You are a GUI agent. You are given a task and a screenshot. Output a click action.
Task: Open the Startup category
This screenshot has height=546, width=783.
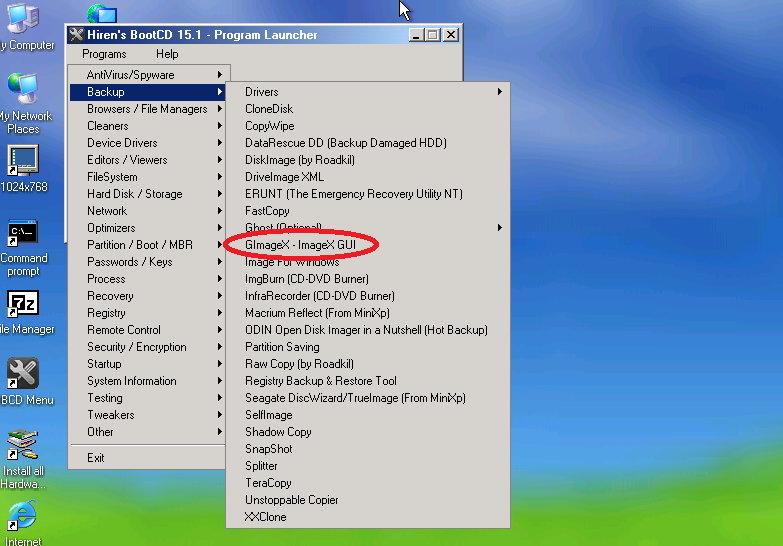pos(148,364)
